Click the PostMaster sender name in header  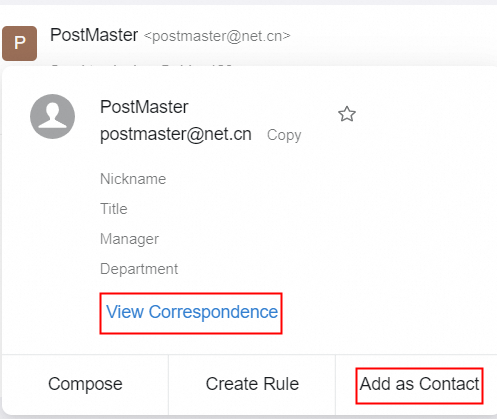[x=94, y=35]
